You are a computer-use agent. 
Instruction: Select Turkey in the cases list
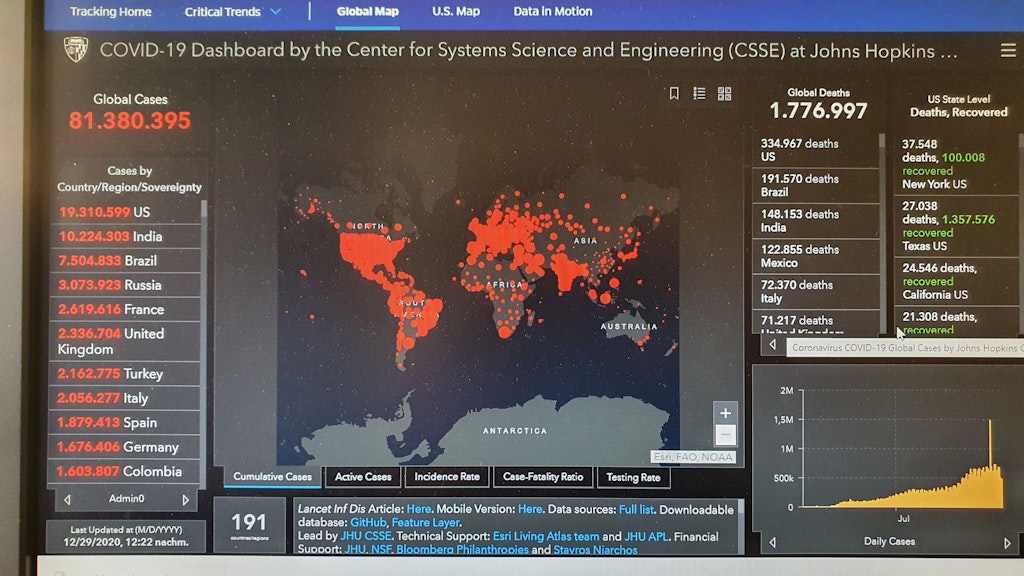(x=125, y=374)
